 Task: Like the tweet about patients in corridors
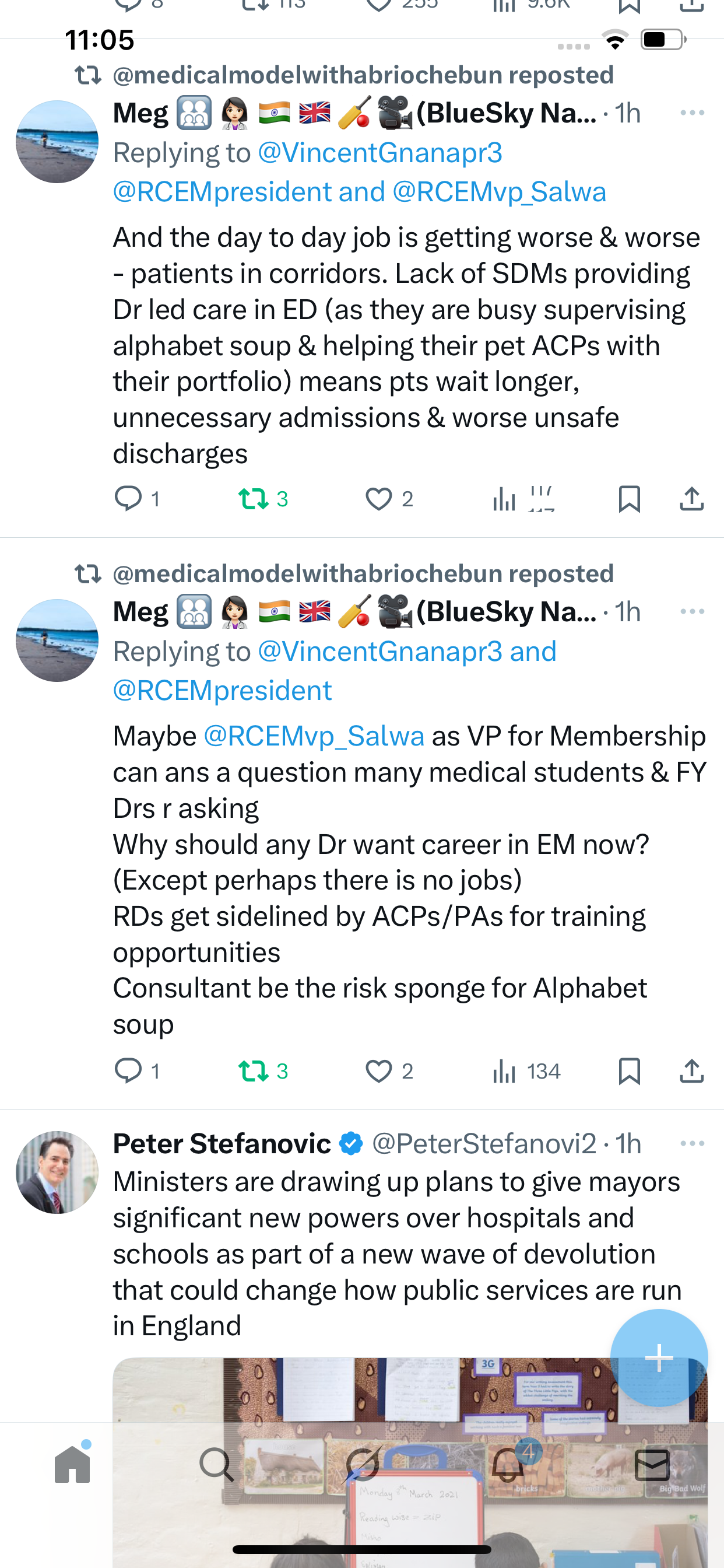pos(378,499)
